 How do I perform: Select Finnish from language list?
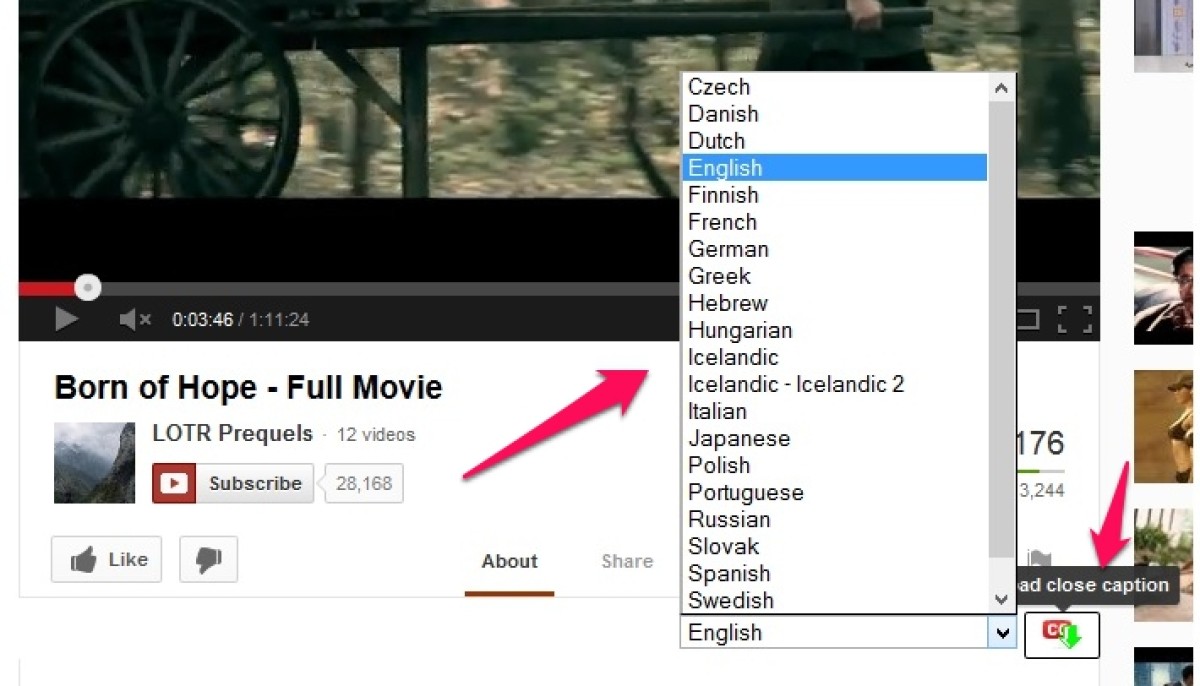click(x=834, y=195)
